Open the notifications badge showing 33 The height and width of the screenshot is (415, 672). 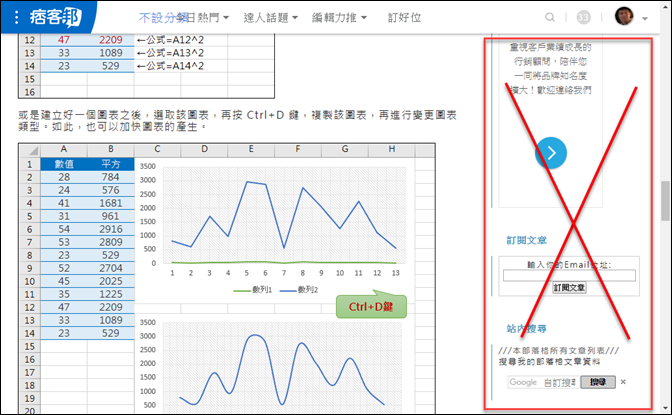[x=583, y=17]
